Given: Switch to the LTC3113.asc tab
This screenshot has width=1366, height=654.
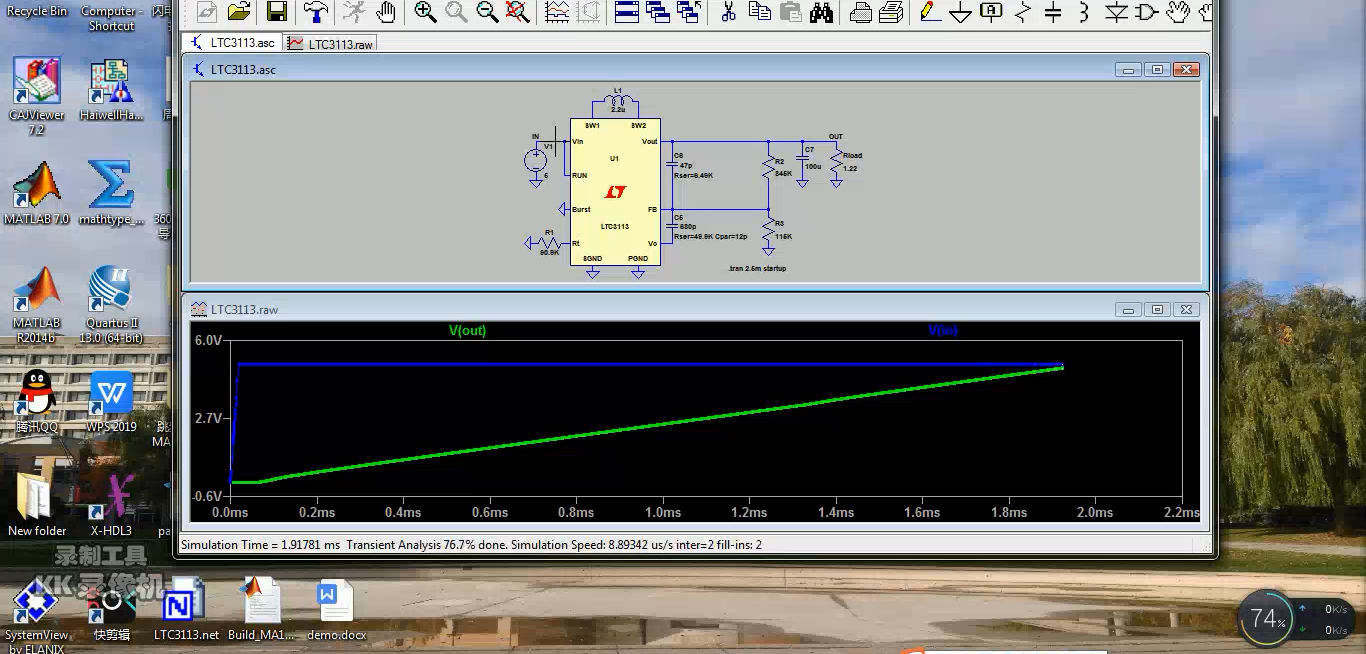Looking at the screenshot, I should [x=233, y=43].
